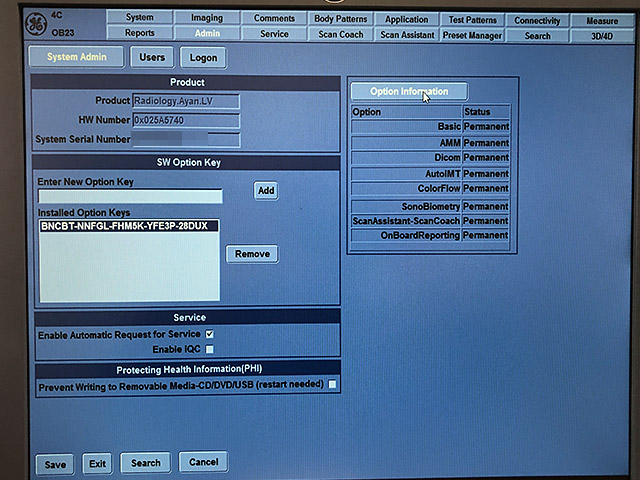The width and height of the screenshot is (640, 480).
Task: Click the Add option key button
Action: (266, 191)
